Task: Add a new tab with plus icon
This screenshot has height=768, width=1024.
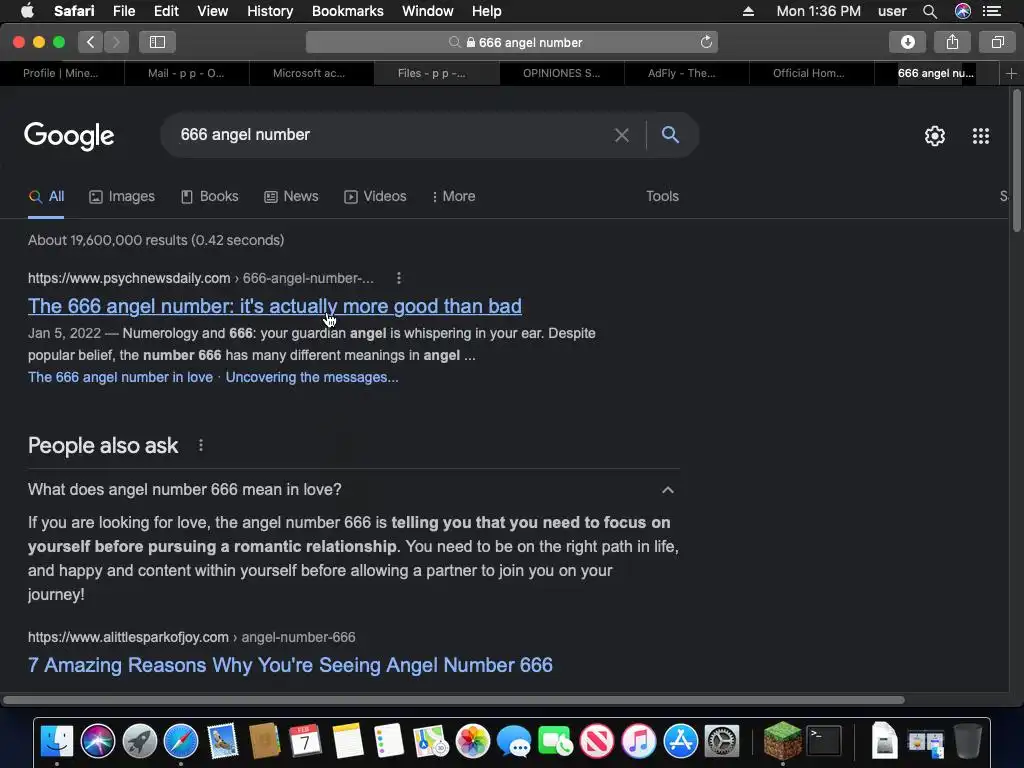Action: point(1011,74)
